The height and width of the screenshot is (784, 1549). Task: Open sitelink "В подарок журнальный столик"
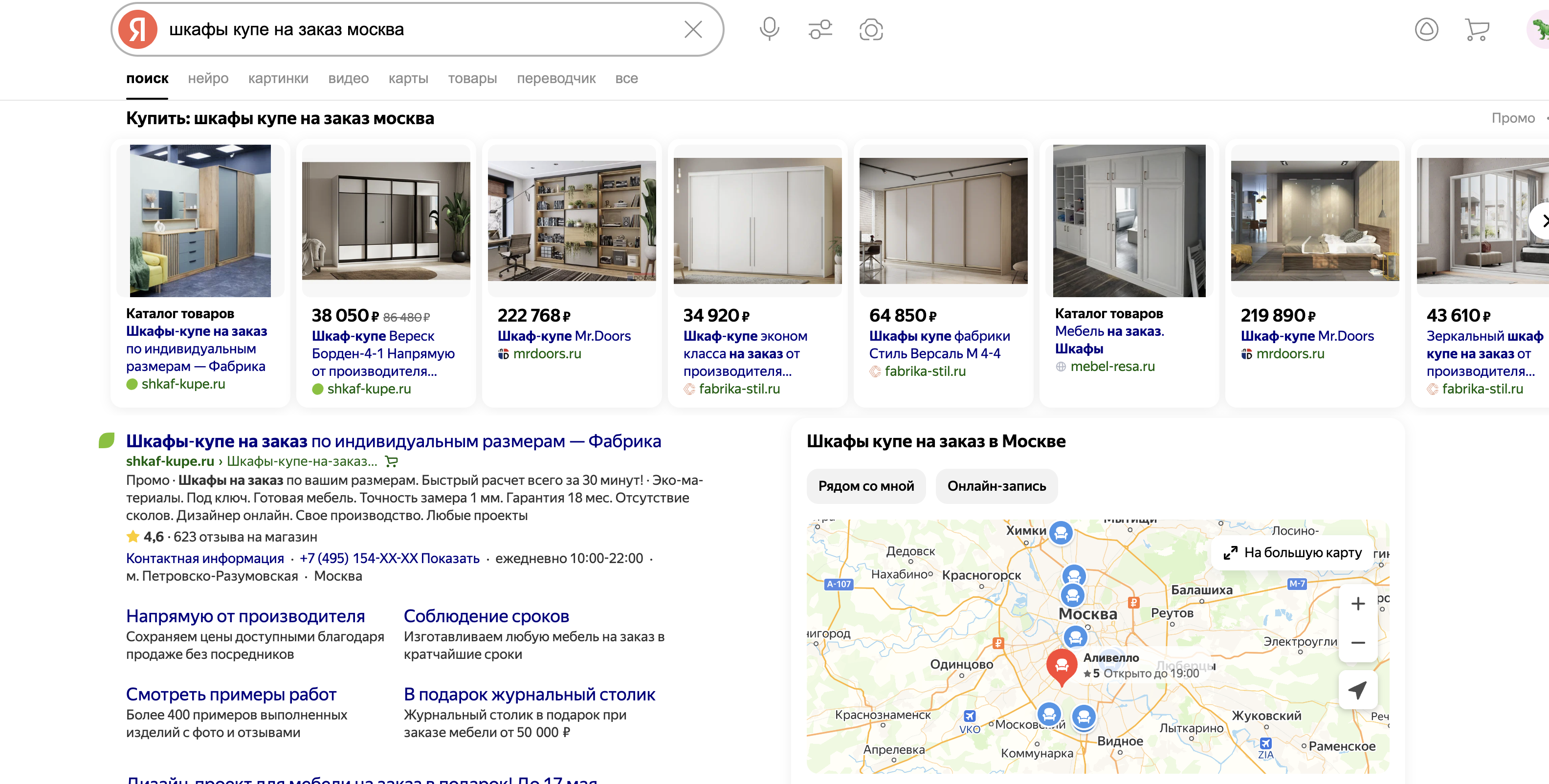point(529,694)
